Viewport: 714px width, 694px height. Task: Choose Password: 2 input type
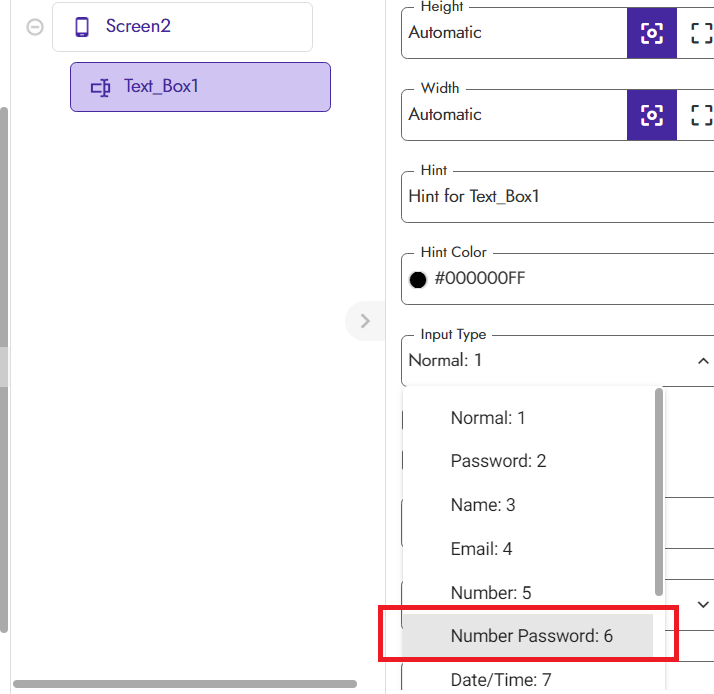[498, 461]
